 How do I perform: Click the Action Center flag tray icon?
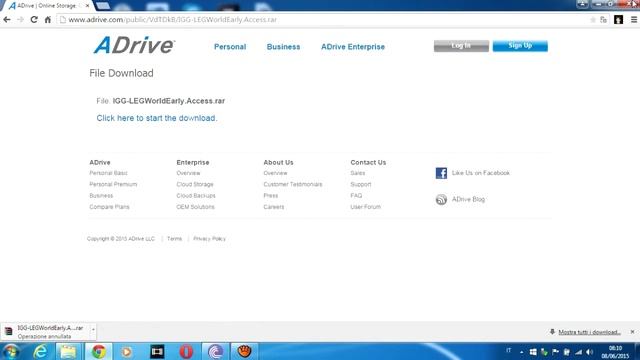(x=556, y=352)
